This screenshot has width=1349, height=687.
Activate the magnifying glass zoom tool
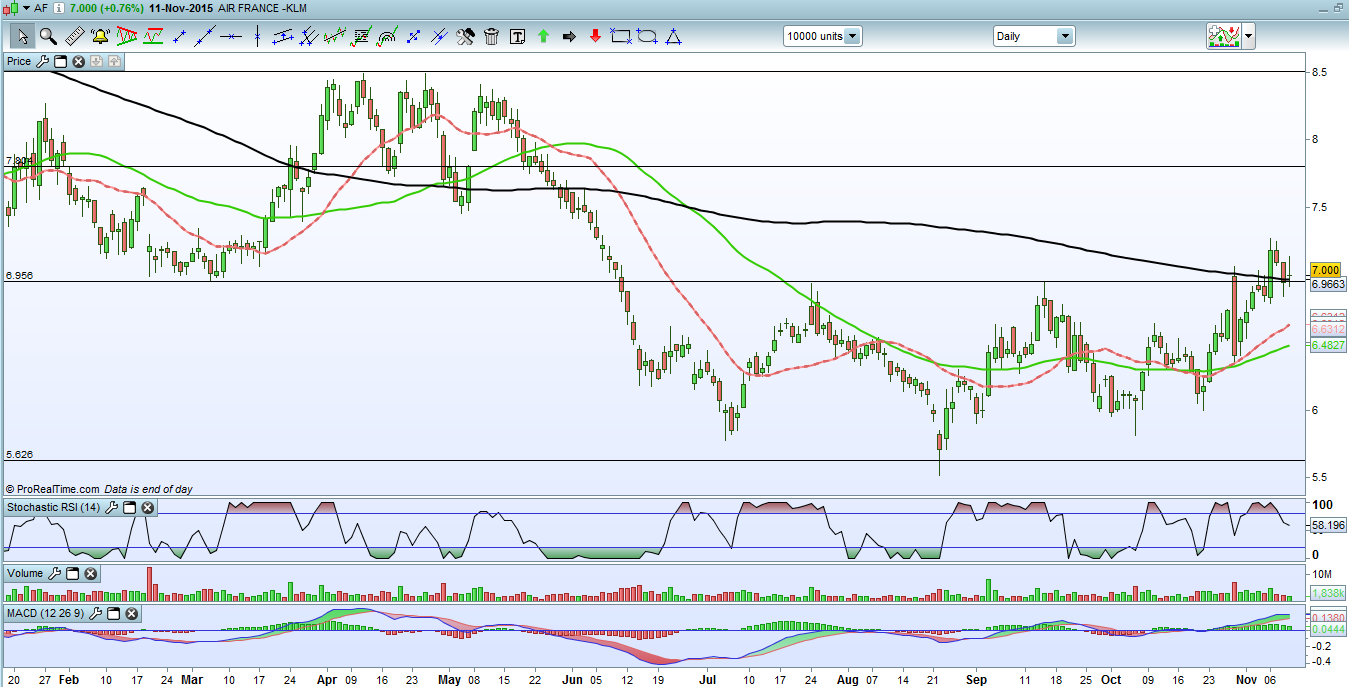48,37
